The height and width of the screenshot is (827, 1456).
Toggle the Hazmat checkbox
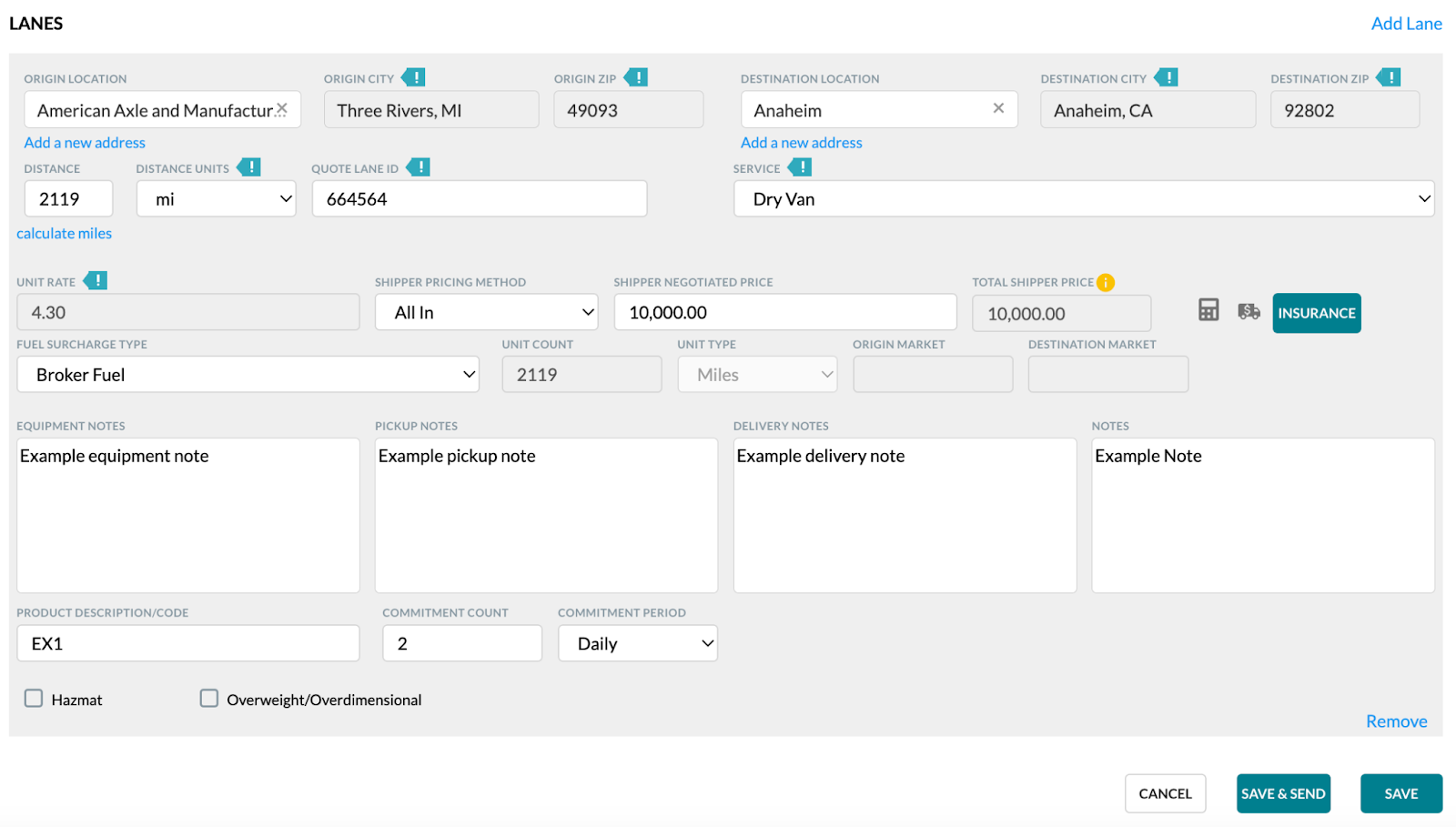tap(34, 698)
